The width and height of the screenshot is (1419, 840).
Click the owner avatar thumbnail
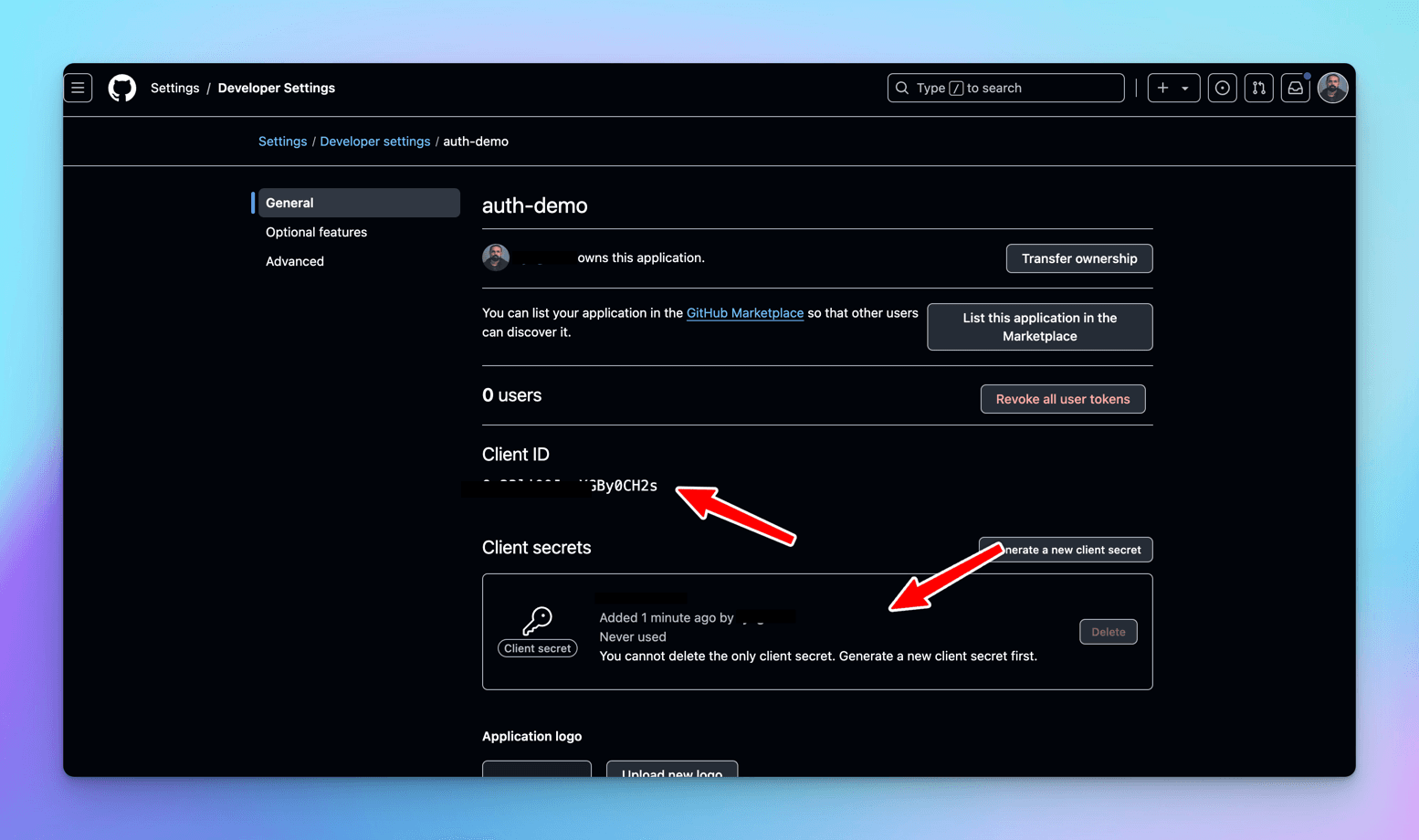pyautogui.click(x=496, y=257)
